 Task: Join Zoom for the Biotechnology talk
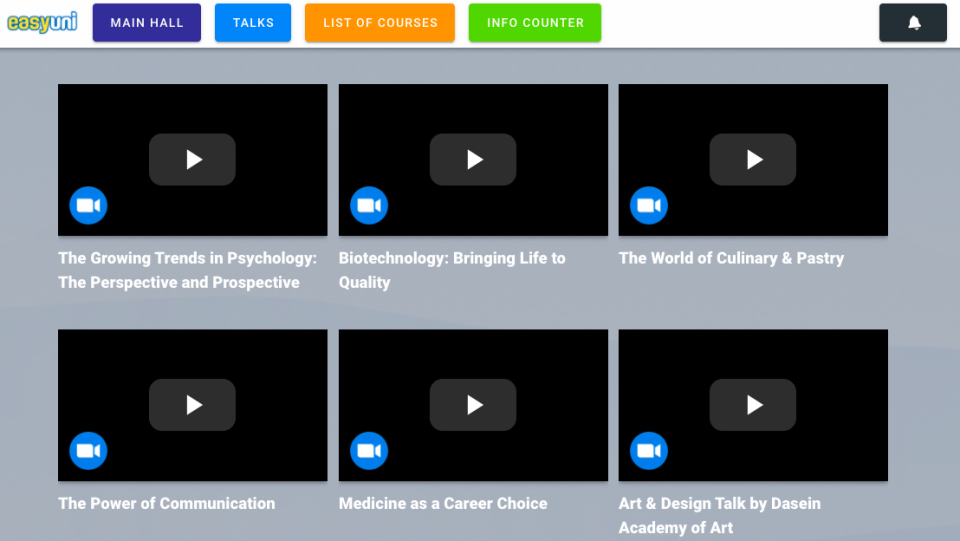coord(369,206)
